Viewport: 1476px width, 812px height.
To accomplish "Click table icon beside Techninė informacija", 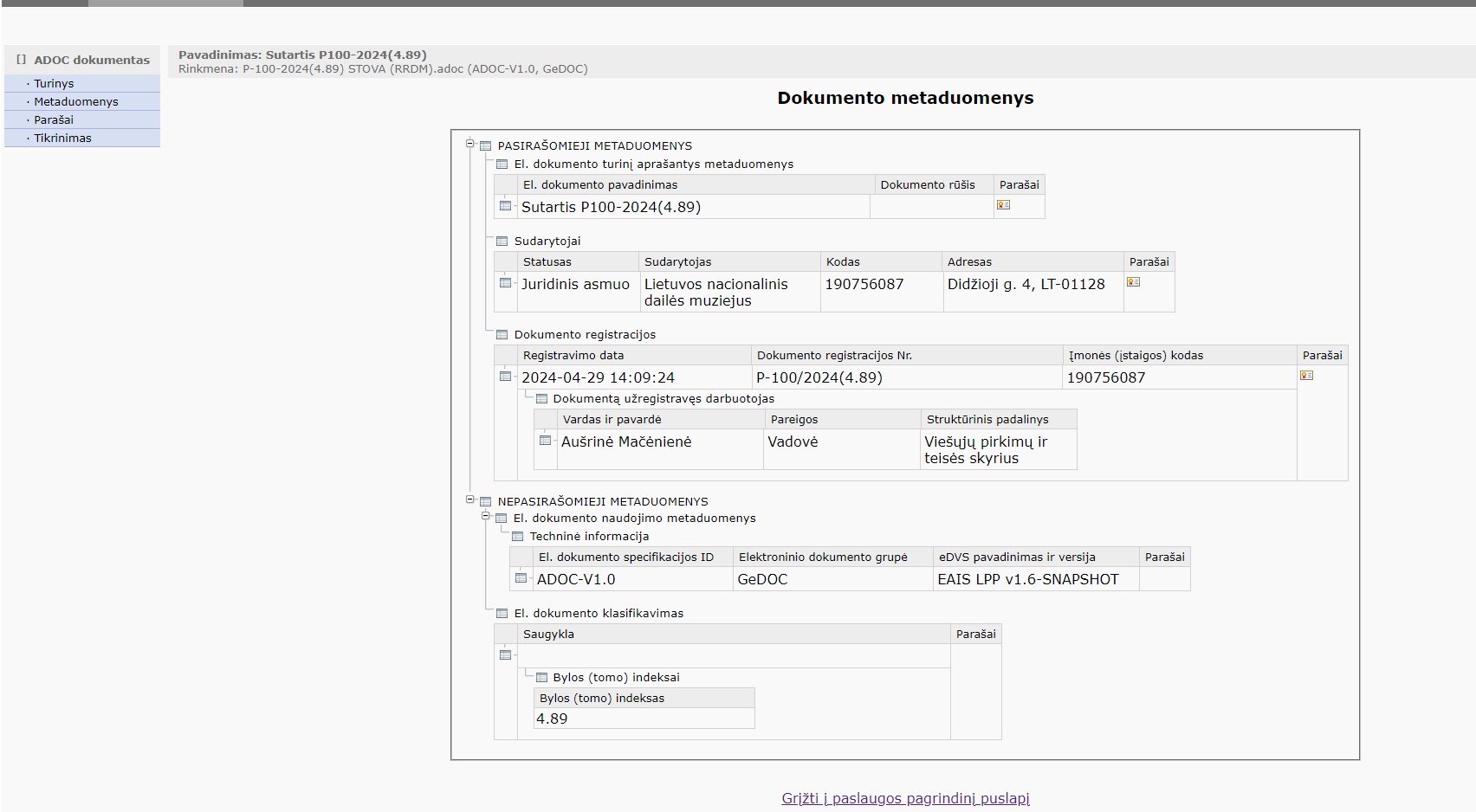I will (x=517, y=537).
